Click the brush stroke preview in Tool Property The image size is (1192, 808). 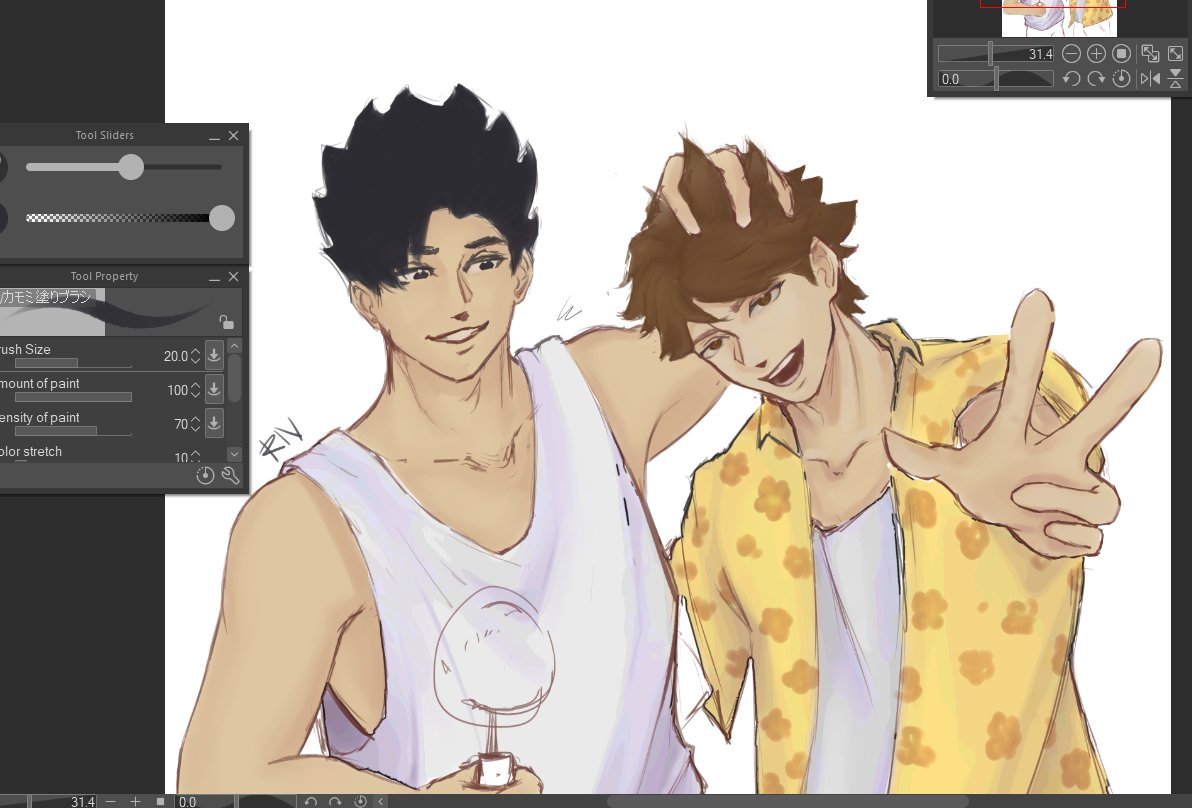coord(121,312)
